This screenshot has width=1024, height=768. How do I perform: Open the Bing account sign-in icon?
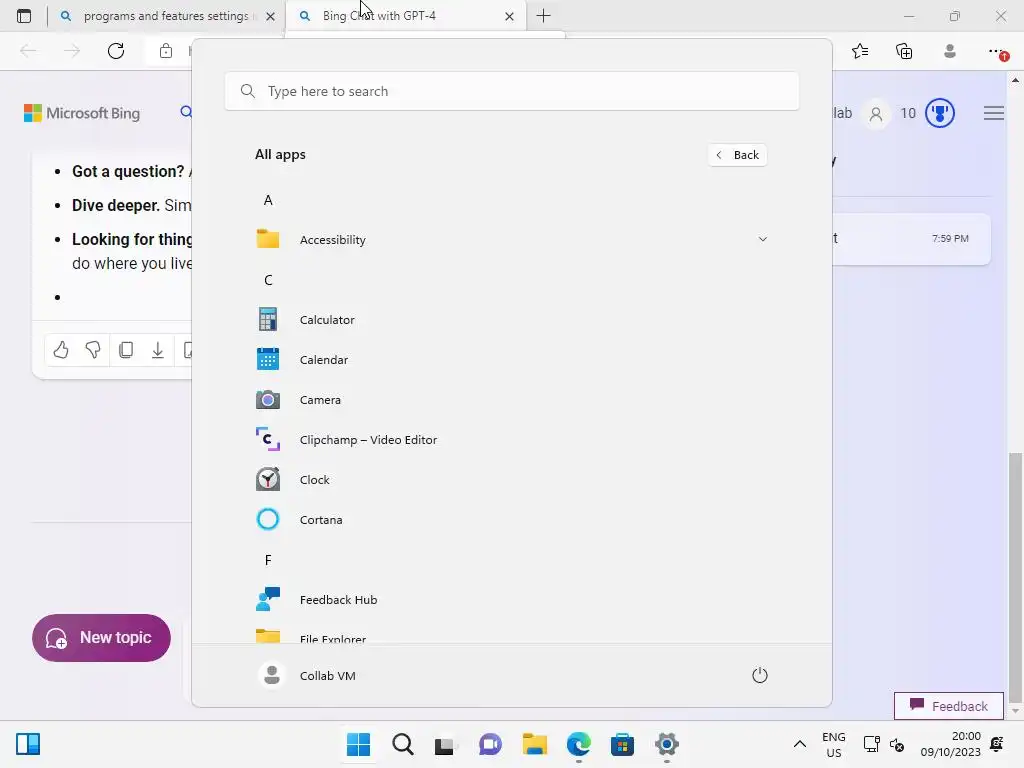pos(876,114)
